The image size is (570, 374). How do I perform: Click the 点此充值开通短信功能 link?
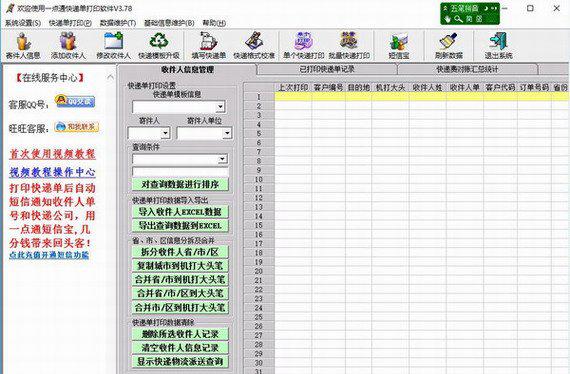(x=49, y=255)
